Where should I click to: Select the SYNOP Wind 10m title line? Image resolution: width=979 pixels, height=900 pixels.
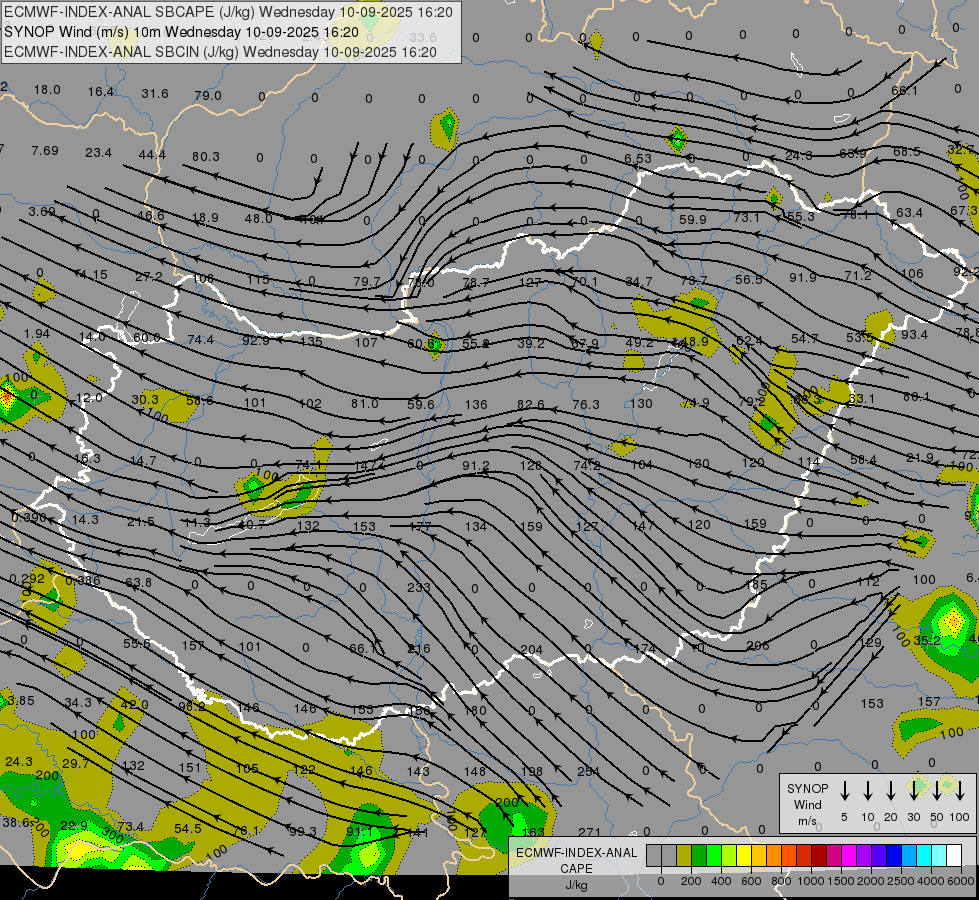(181, 32)
